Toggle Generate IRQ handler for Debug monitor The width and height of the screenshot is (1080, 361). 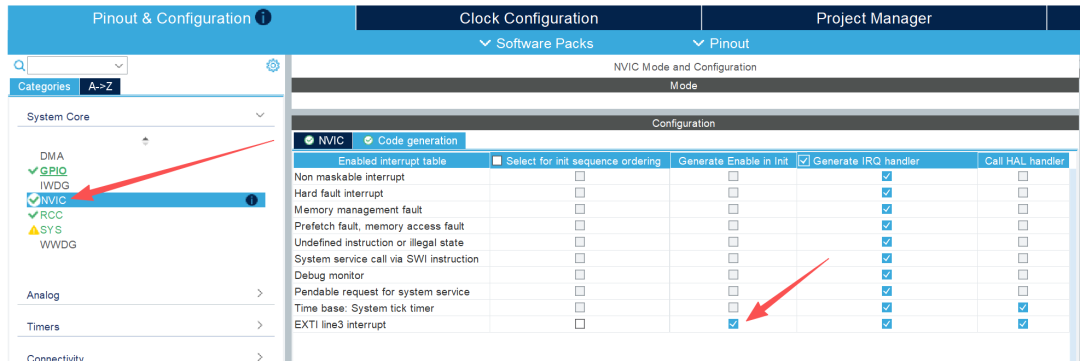point(886,275)
